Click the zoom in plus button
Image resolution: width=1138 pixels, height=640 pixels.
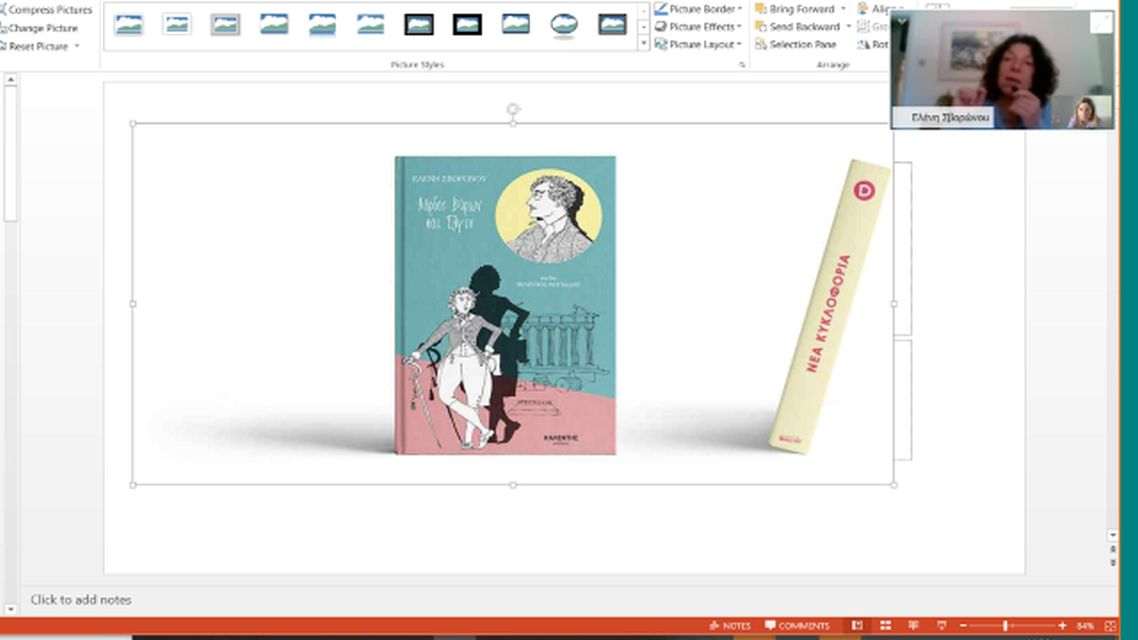point(1063,625)
